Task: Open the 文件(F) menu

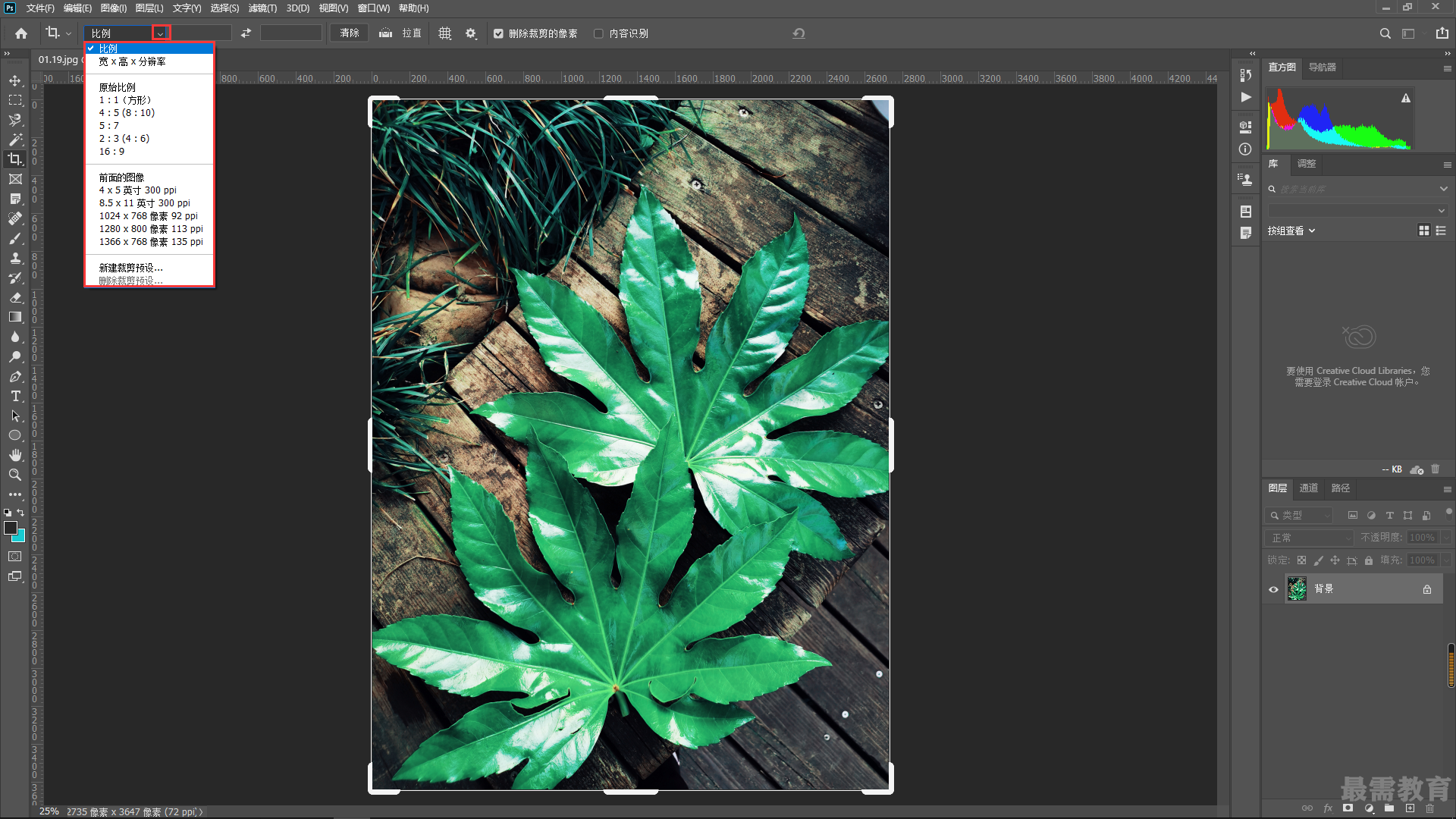Action: click(x=40, y=8)
